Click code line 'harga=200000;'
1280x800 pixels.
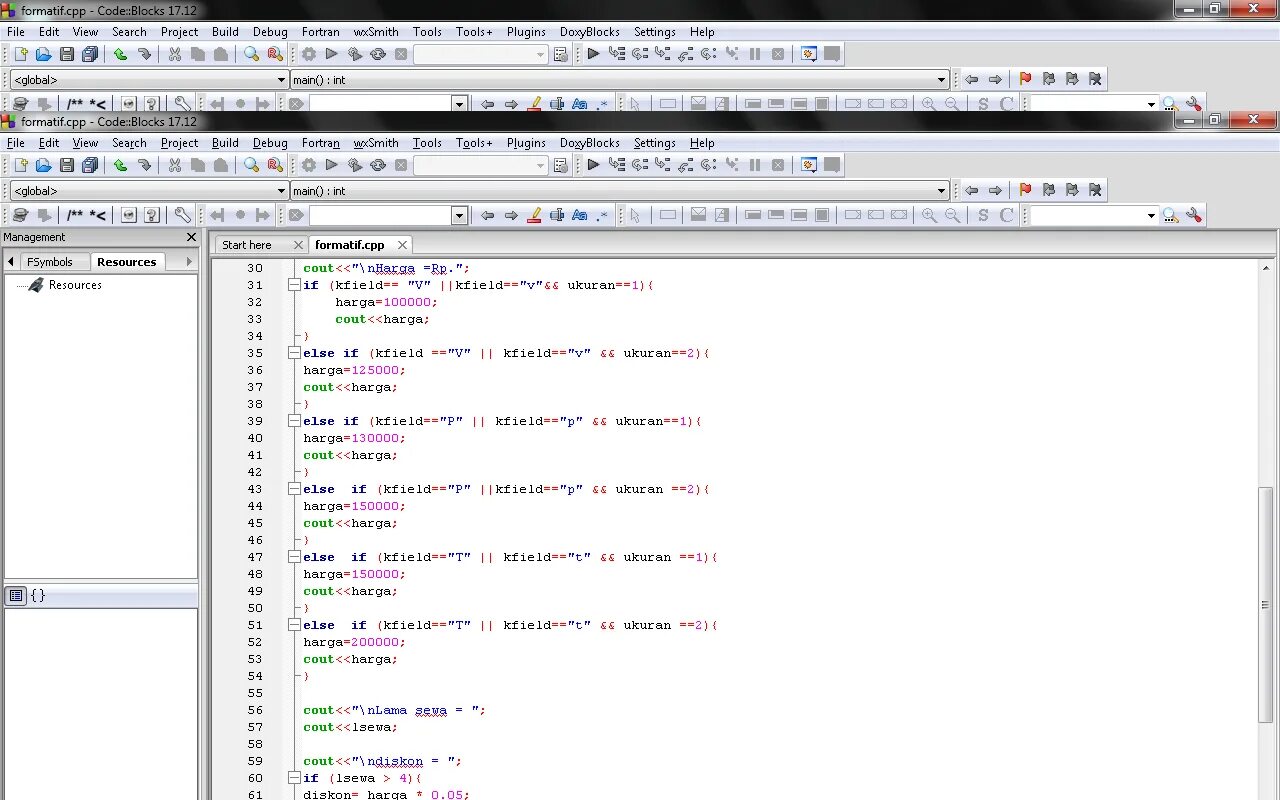tap(354, 642)
